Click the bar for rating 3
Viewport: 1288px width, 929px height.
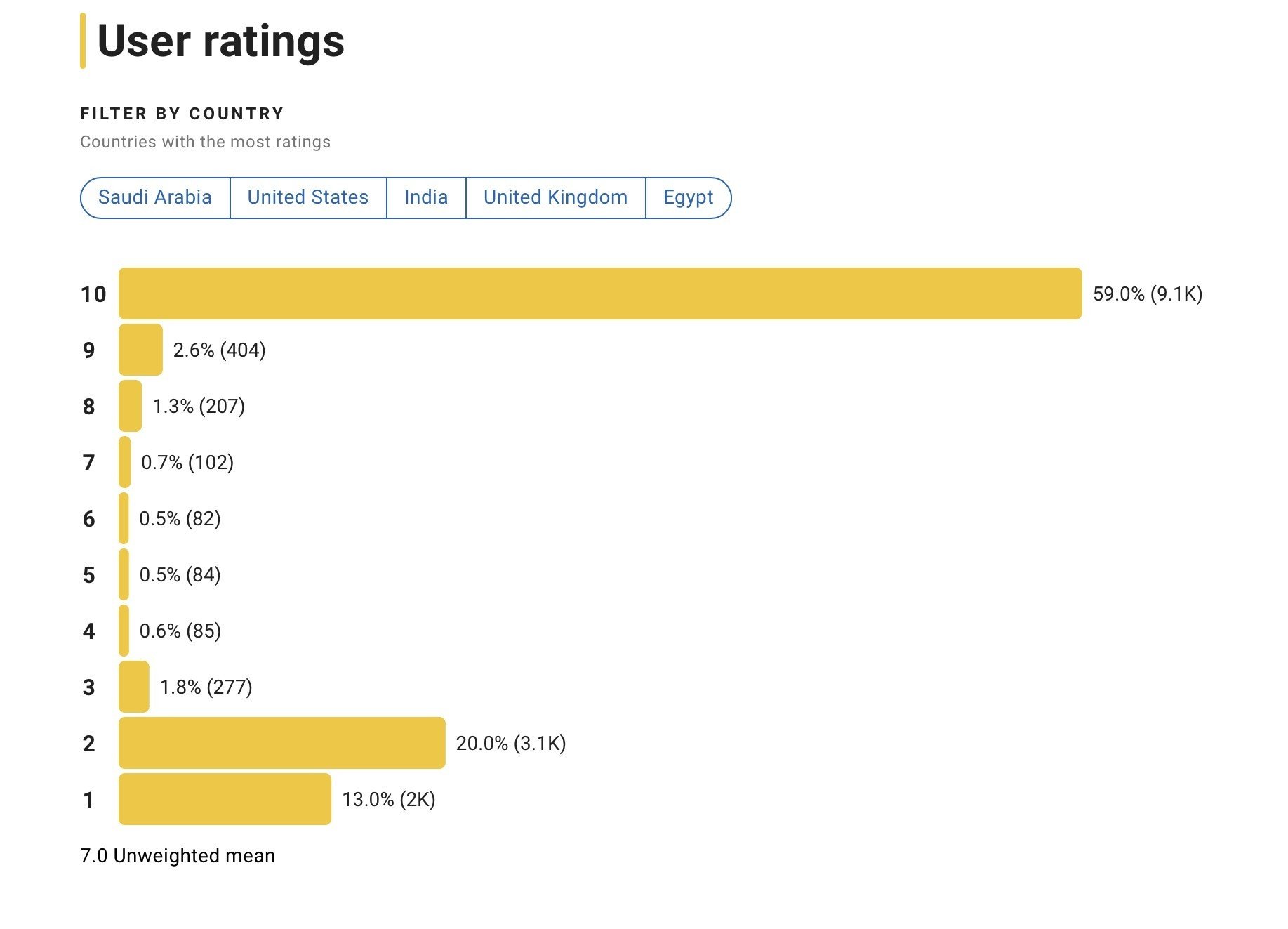click(134, 687)
